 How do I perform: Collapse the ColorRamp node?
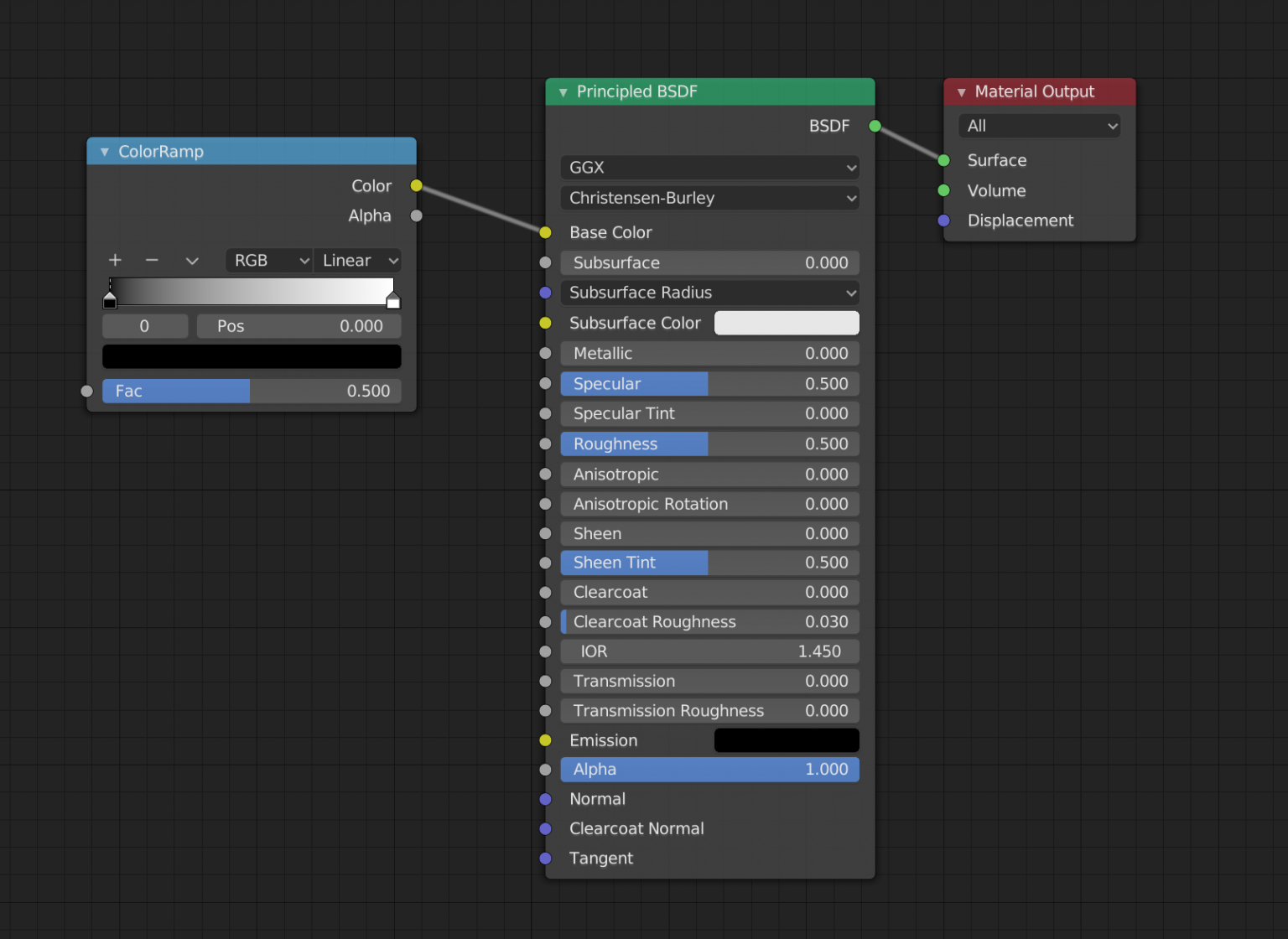coord(105,152)
